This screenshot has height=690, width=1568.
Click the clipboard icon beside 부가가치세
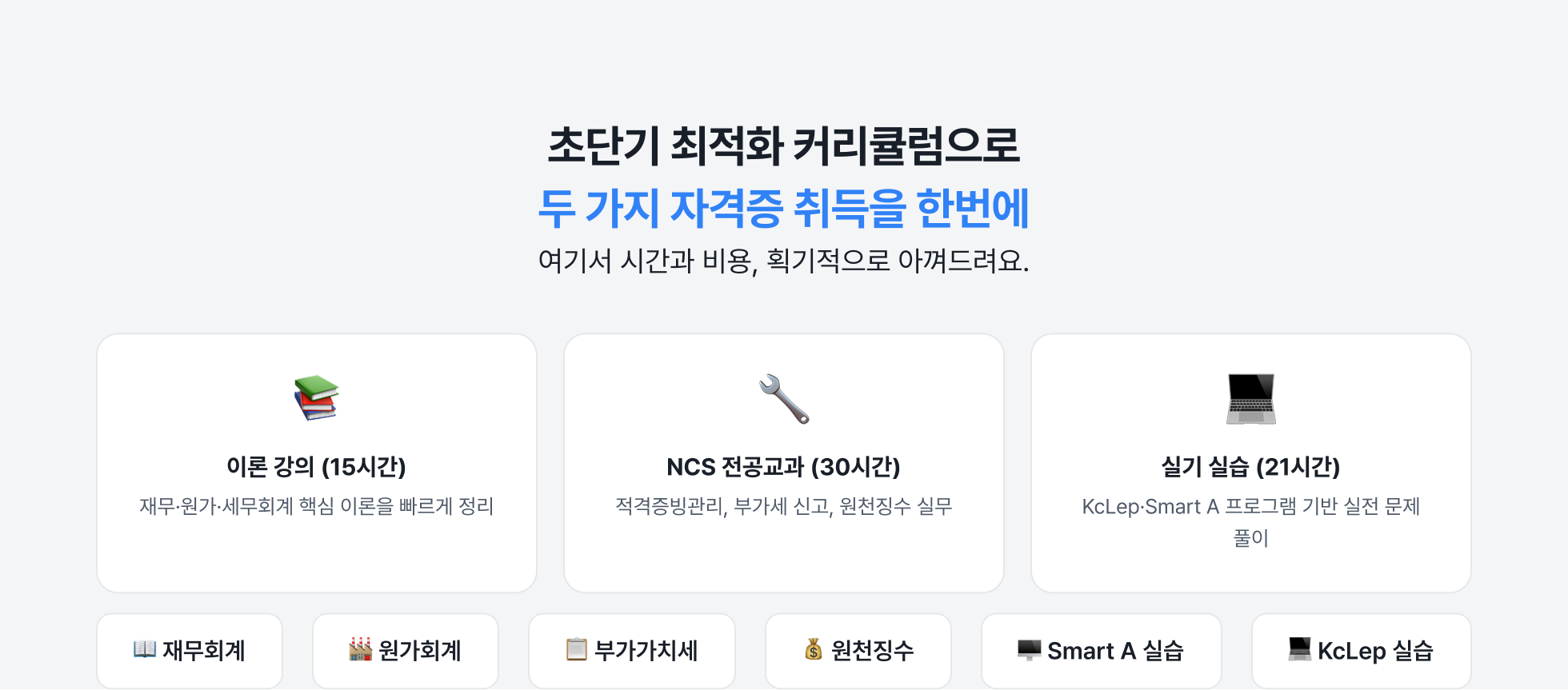pos(576,649)
